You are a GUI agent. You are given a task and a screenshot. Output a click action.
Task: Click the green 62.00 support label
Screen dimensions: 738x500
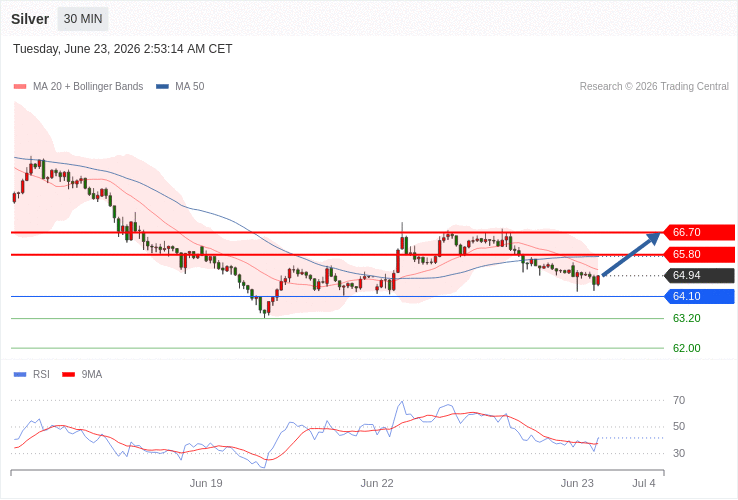click(x=686, y=348)
